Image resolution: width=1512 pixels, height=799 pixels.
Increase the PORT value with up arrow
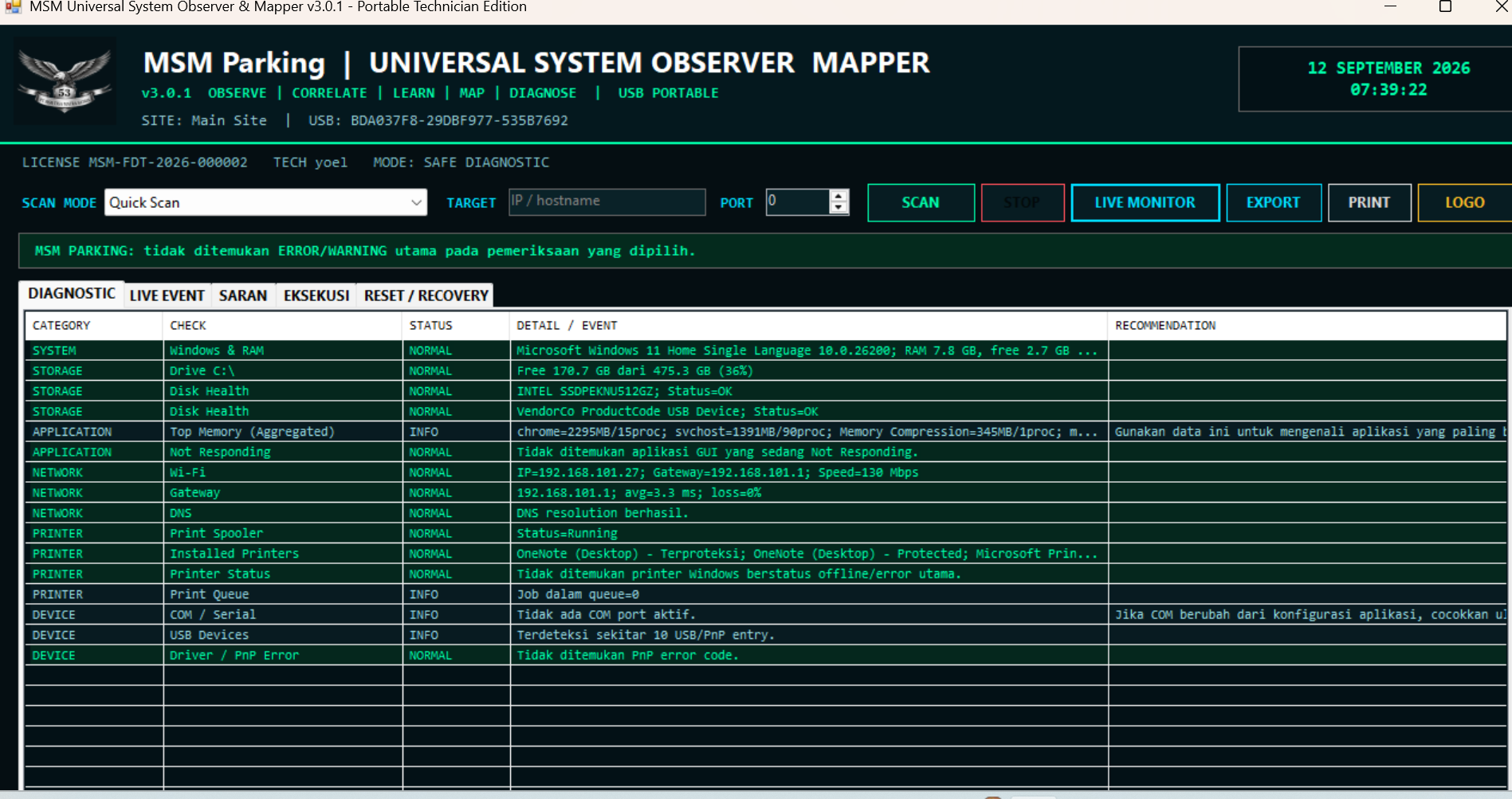(x=838, y=196)
